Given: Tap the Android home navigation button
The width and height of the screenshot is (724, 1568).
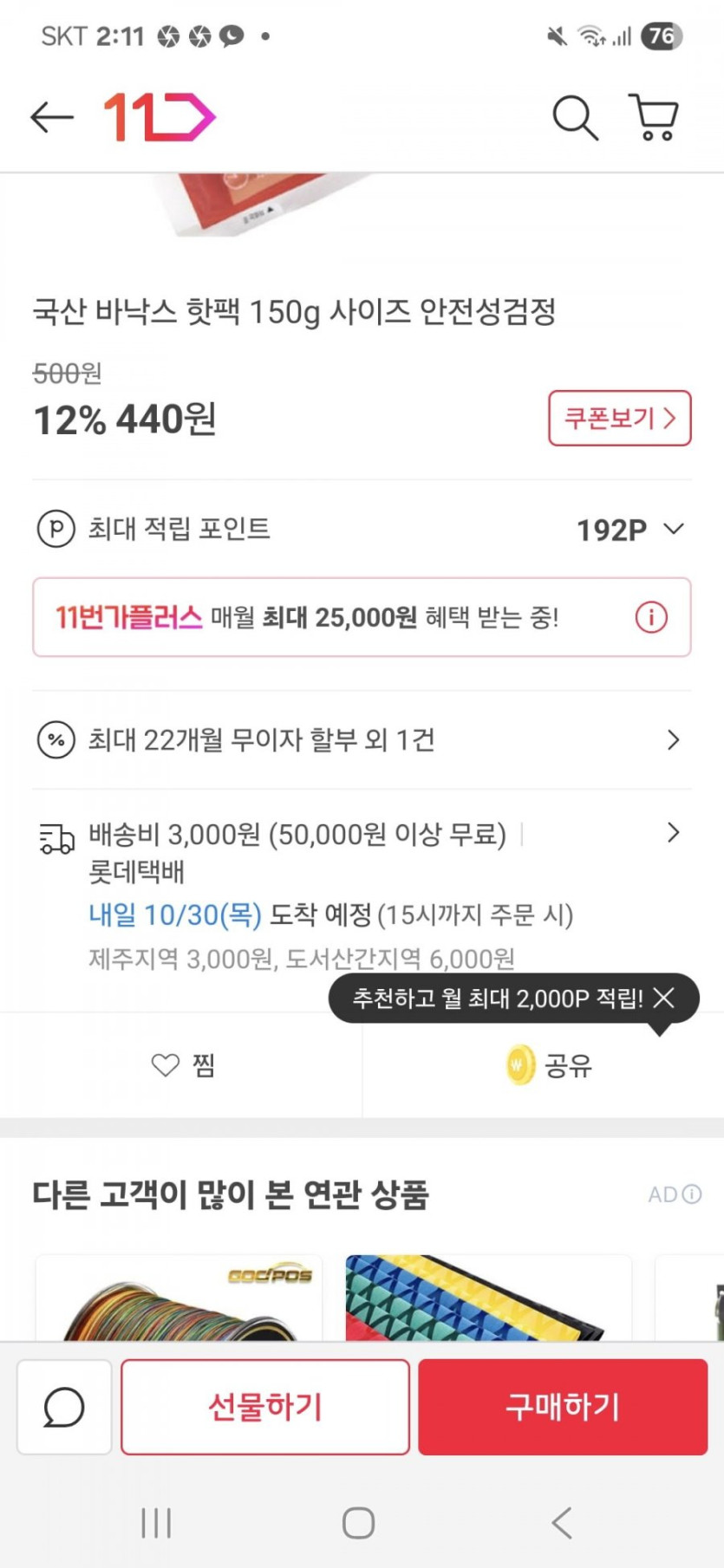Looking at the screenshot, I should click(358, 1522).
